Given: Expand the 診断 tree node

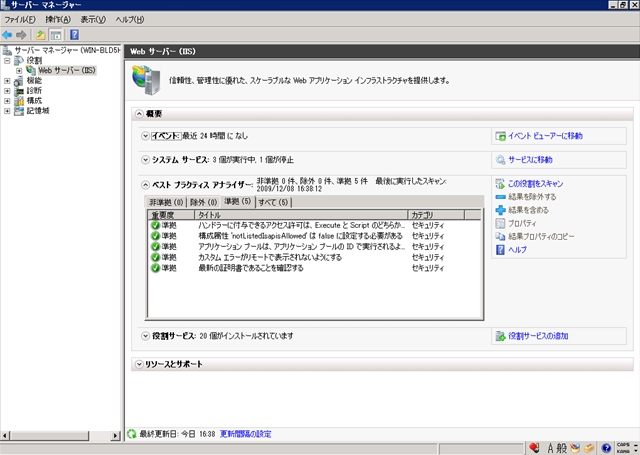Looking at the screenshot, I should pos(7,91).
